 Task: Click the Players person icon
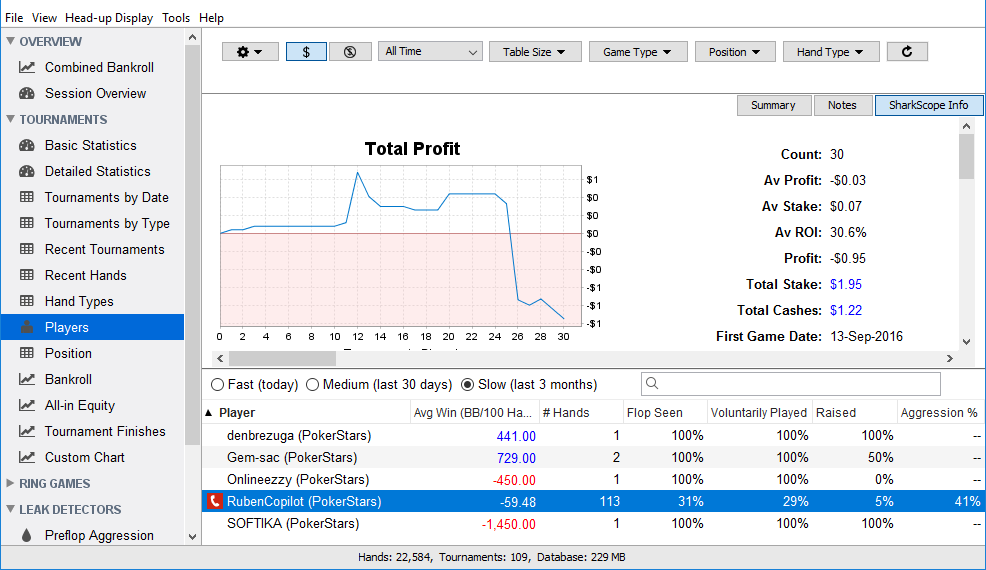27,327
